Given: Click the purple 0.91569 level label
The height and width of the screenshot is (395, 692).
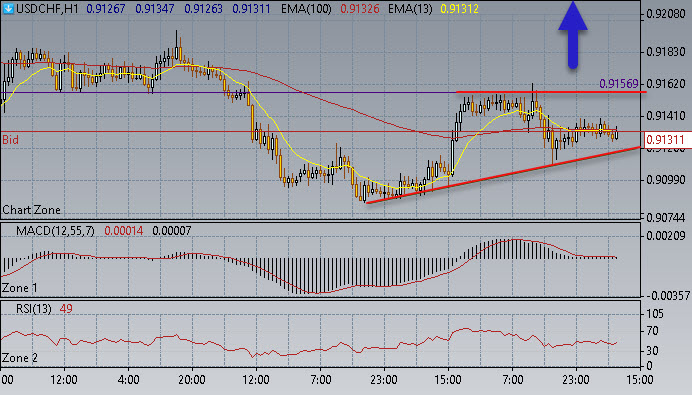Looking at the screenshot, I should 619,83.
